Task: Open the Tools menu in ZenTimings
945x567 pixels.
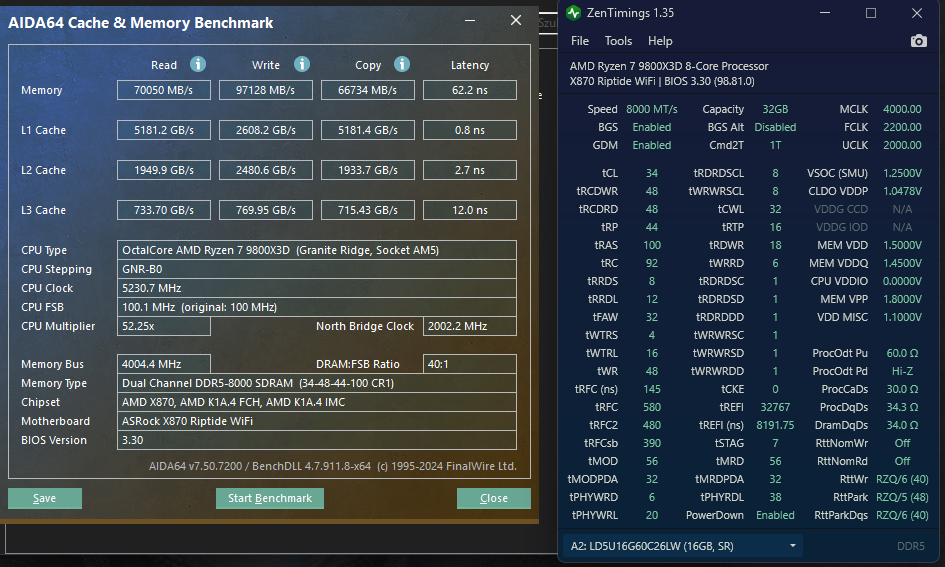Action: (x=618, y=41)
